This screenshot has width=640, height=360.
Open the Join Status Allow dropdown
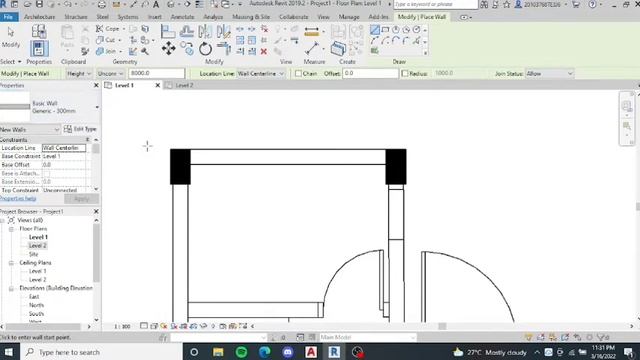click(x=549, y=73)
